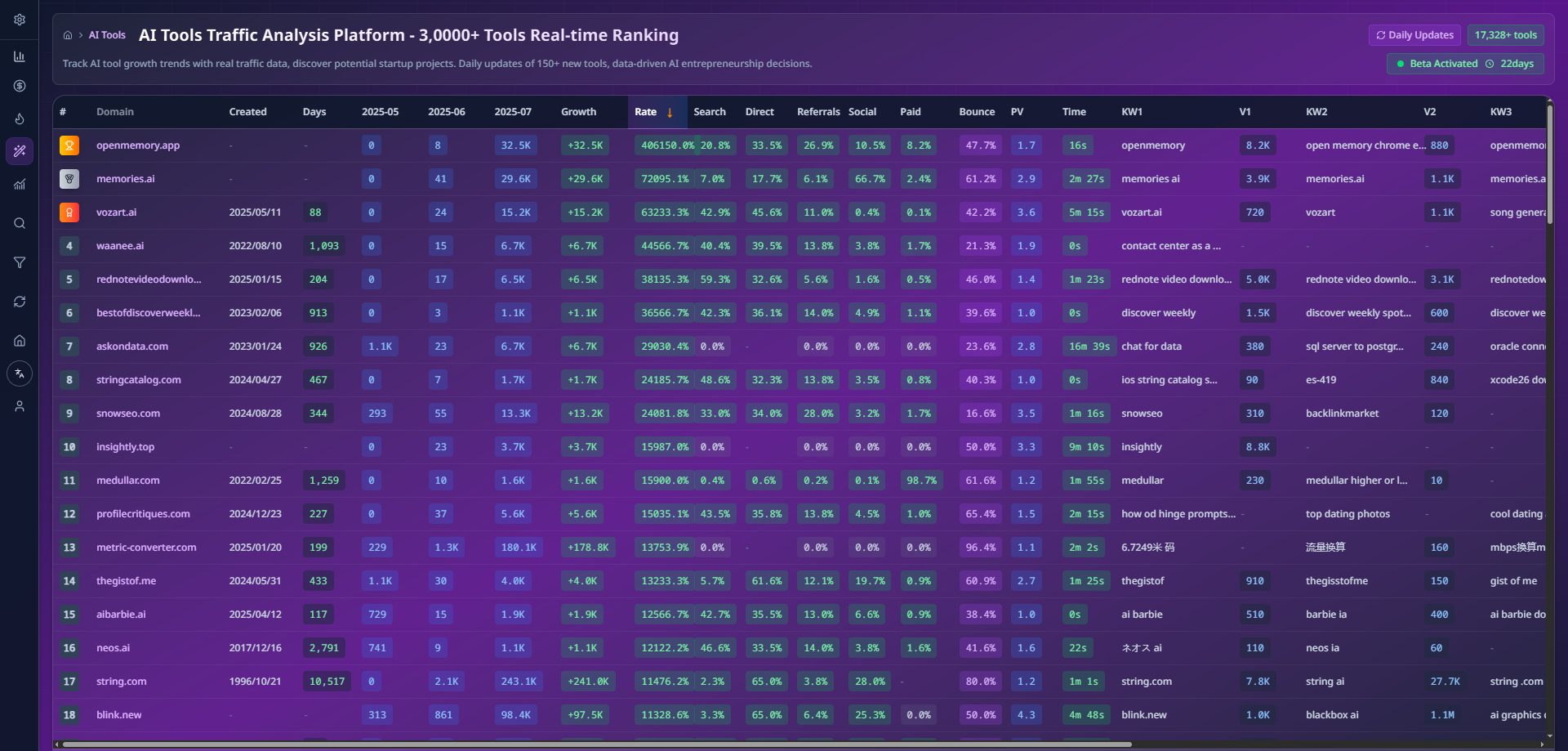Viewport: 1568px width, 751px height.
Task: Click the 17,328+ tools counter badge
Action: coord(1505,35)
